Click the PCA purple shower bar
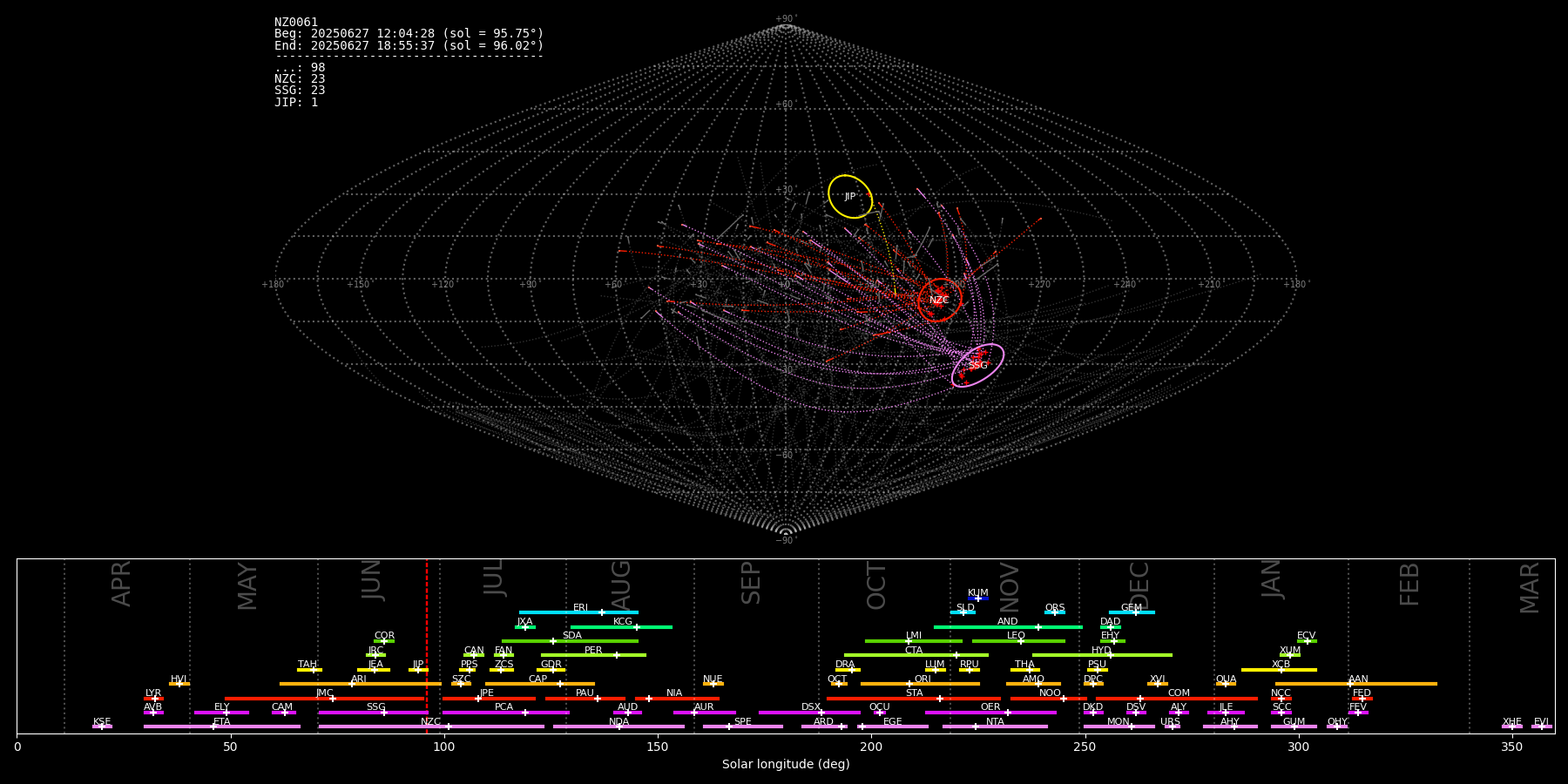Viewport: 1568px width, 784px height. 505,713
